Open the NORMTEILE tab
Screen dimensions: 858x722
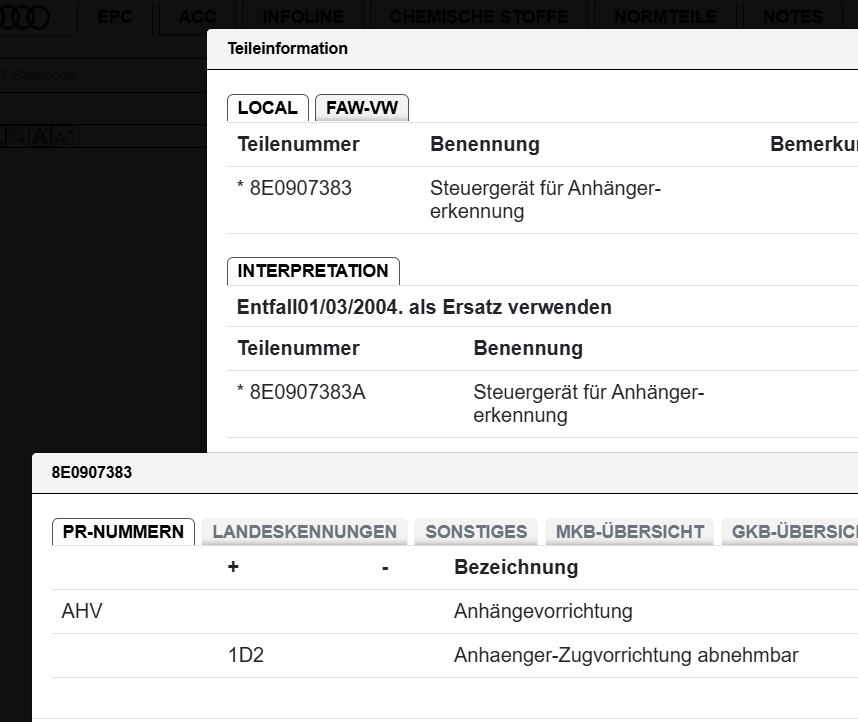point(665,17)
